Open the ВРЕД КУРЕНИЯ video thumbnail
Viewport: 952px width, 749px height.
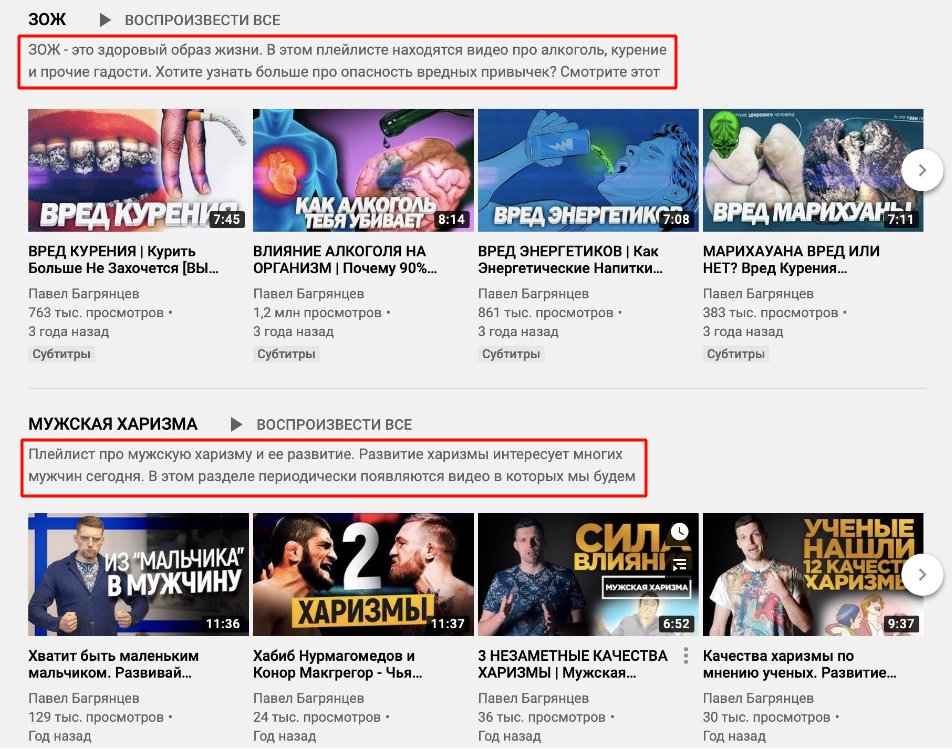pos(138,170)
